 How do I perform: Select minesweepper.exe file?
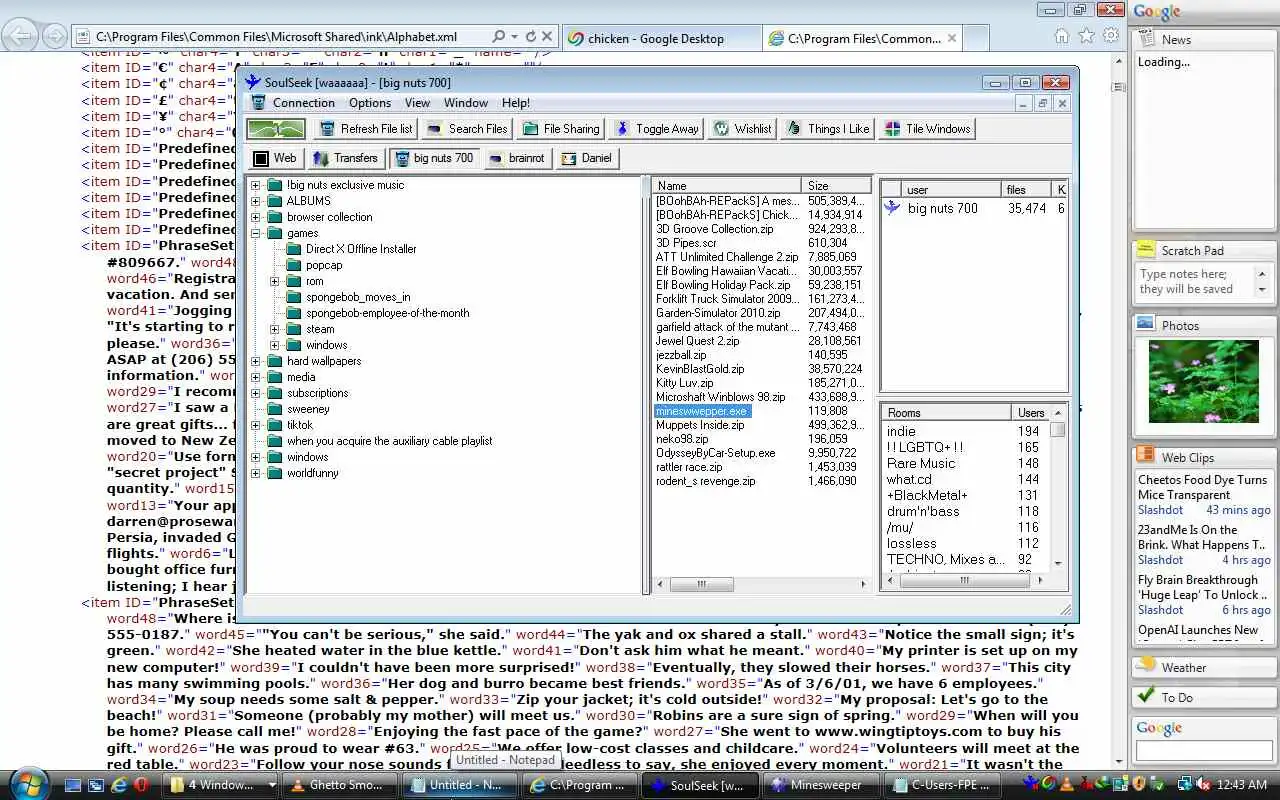(701, 411)
